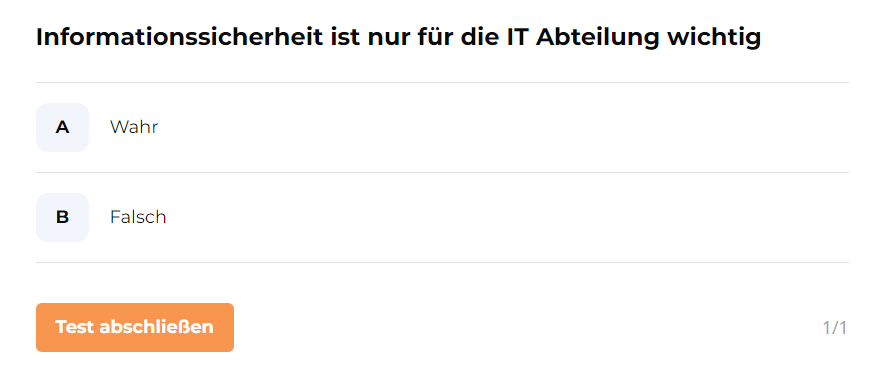Choose the 'Wahr' answer text
This screenshot has height=383, width=871.
[134, 127]
